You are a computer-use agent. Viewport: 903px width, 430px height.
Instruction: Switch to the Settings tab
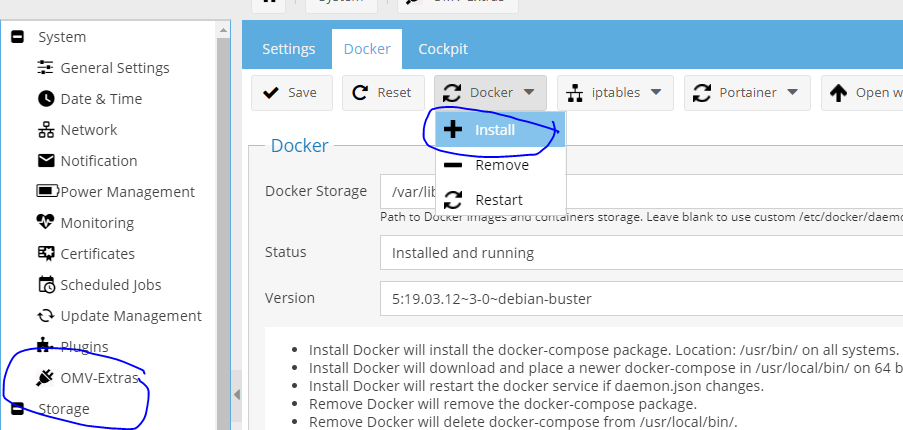288,49
